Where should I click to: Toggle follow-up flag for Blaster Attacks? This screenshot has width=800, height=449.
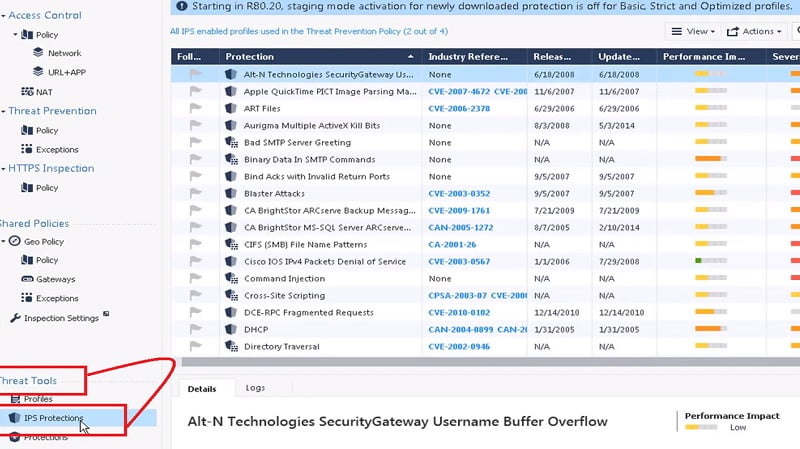tap(195, 193)
